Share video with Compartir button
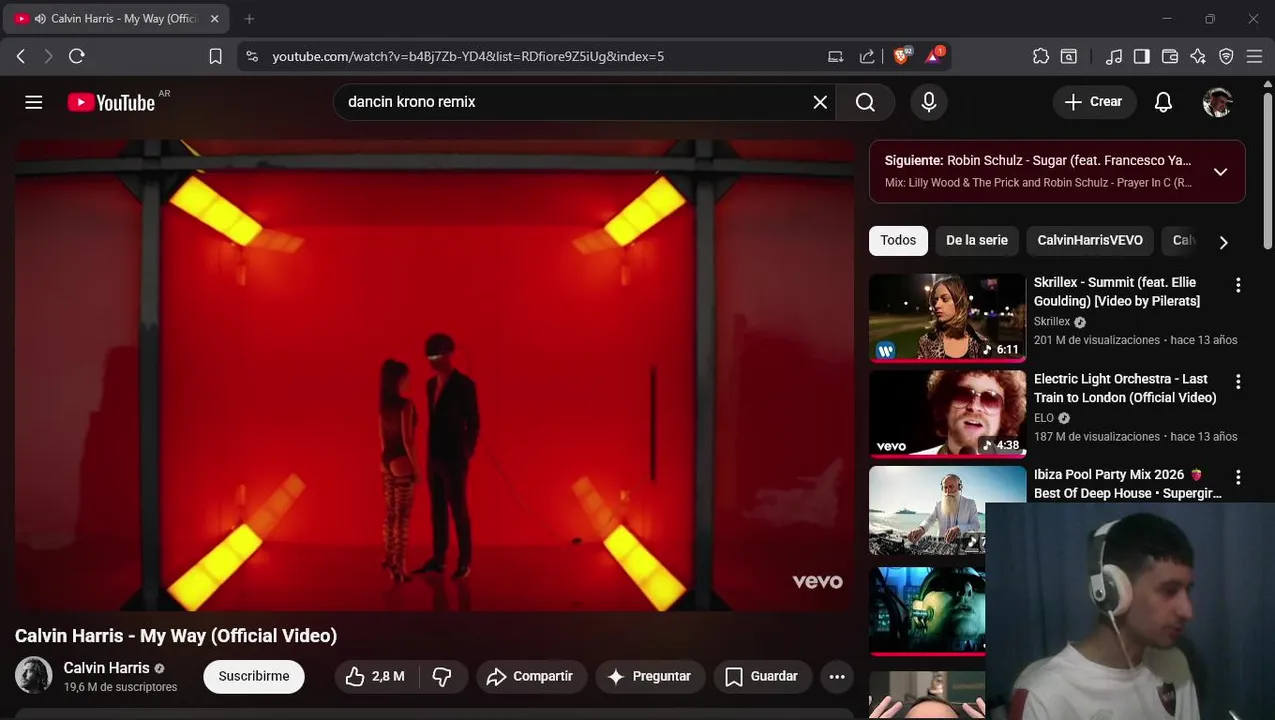Screen dimensions: 1275x720 click(530, 677)
